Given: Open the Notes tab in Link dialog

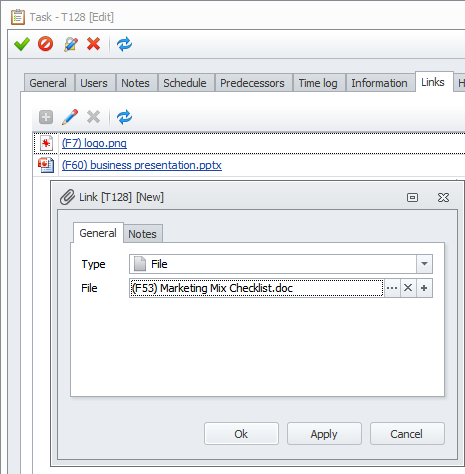Looking at the screenshot, I should (x=143, y=234).
